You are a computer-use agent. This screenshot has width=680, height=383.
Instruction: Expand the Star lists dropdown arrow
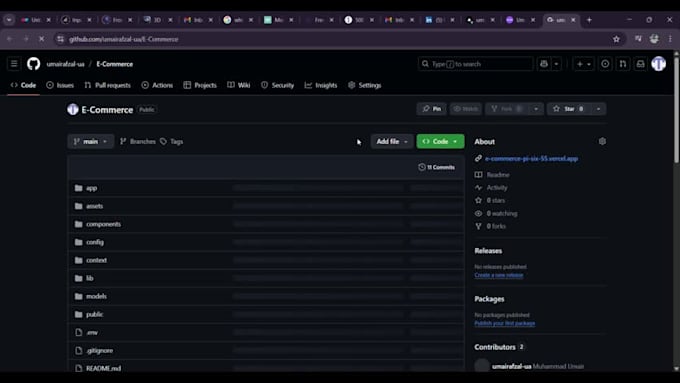598,109
